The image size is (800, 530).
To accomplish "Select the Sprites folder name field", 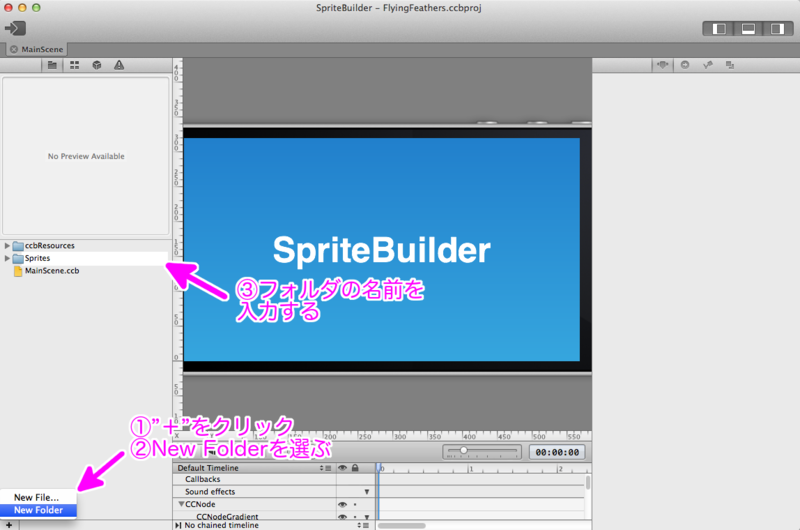I will click(95, 259).
